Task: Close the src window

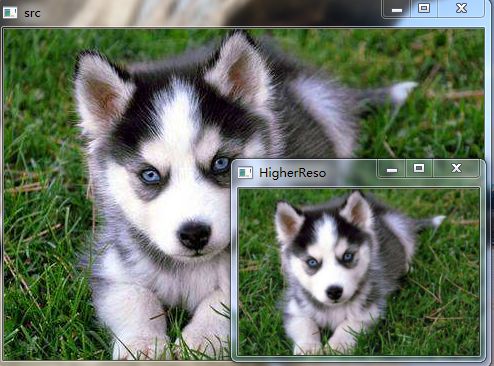Action: click(x=461, y=8)
